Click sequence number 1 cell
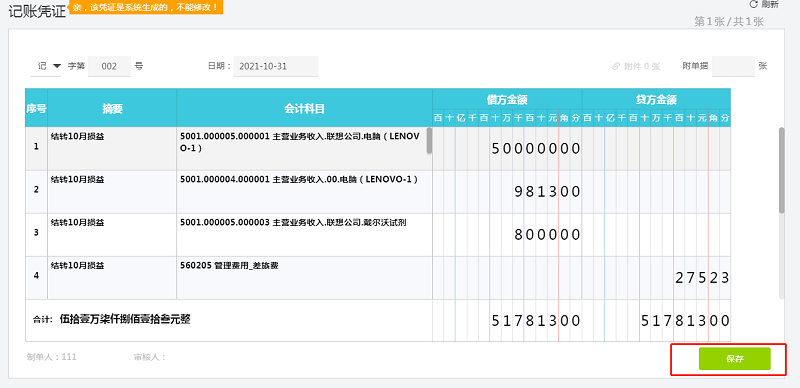The image size is (800, 388). pyautogui.click(x=36, y=147)
